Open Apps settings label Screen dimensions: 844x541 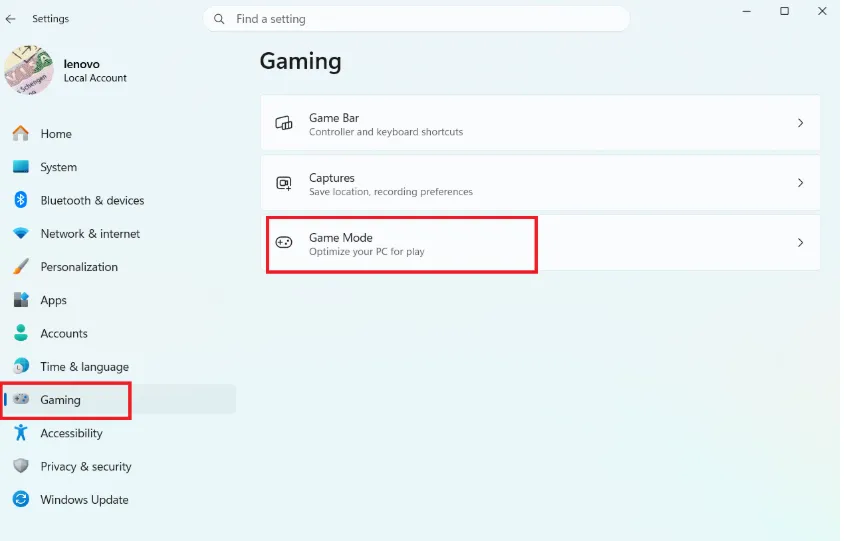(x=54, y=300)
